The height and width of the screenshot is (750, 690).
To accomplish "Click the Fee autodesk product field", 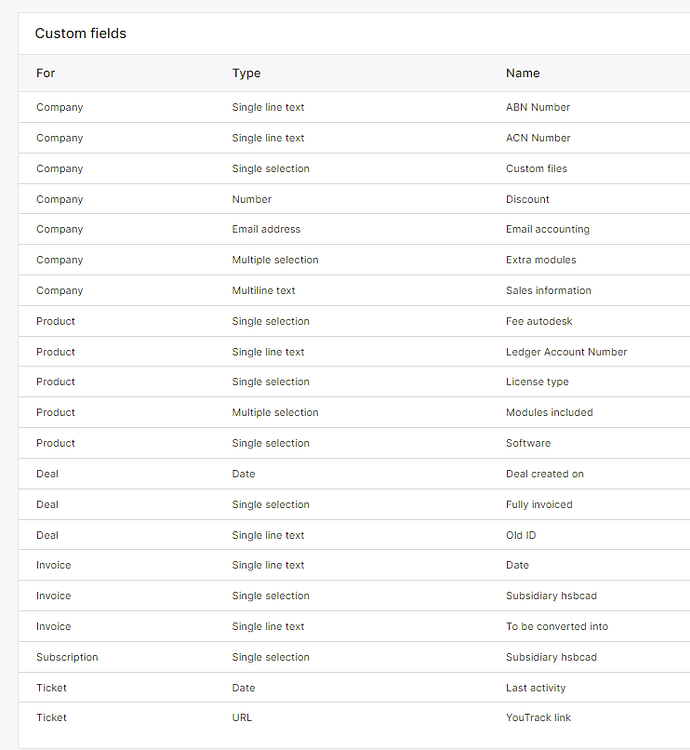I will (x=354, y=321).
